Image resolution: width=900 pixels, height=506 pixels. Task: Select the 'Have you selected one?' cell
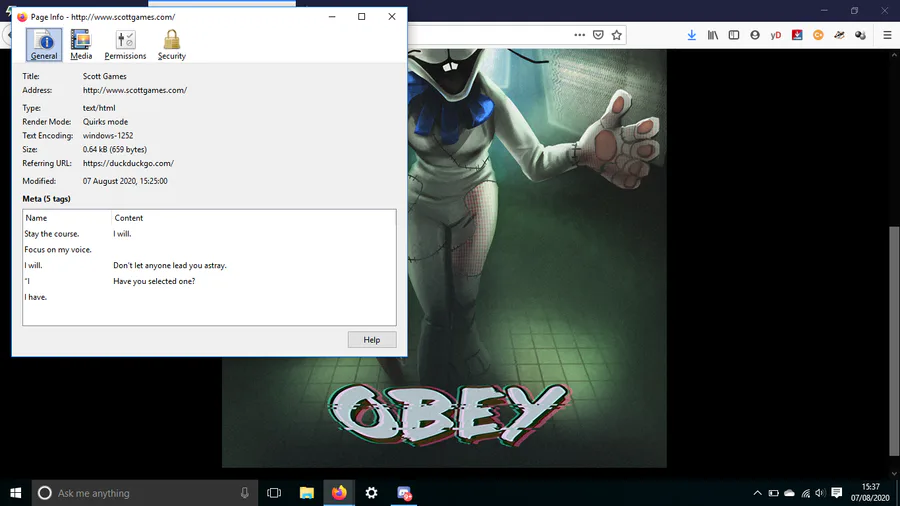[154, 281]
